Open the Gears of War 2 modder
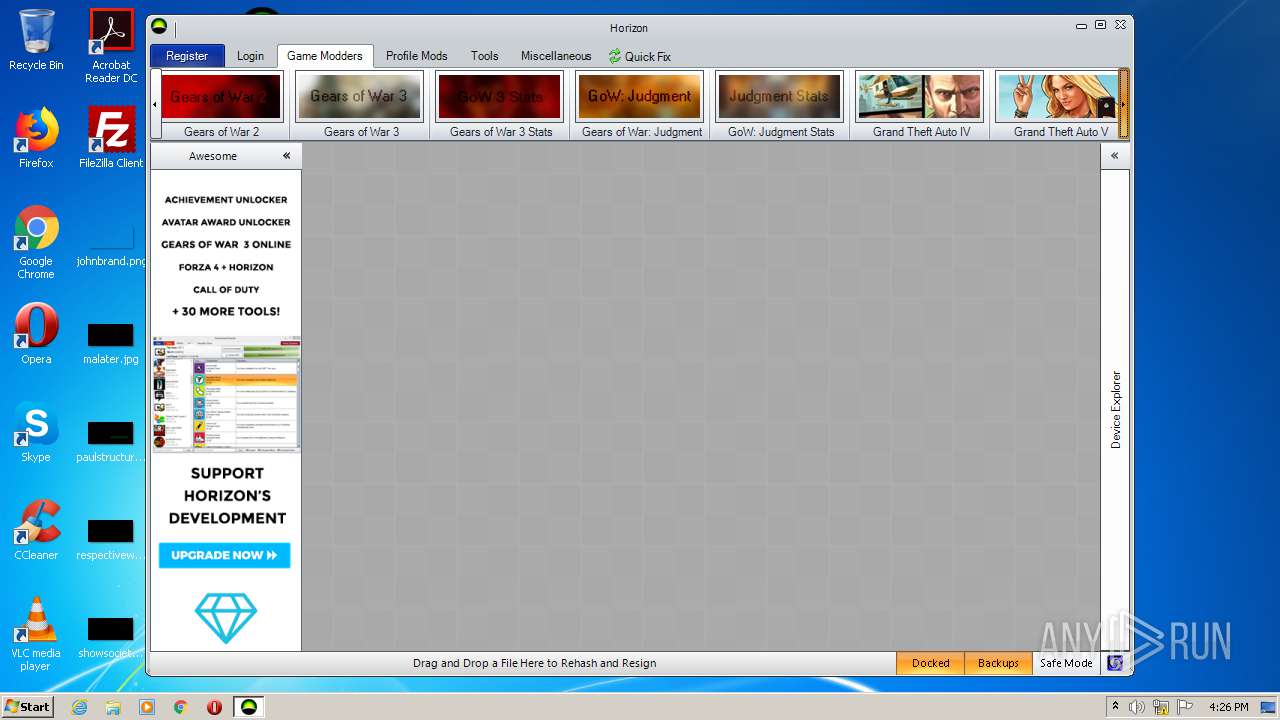Image resolution: width=1280 pixels, height=720 pixels. click(x=221, y=105)
